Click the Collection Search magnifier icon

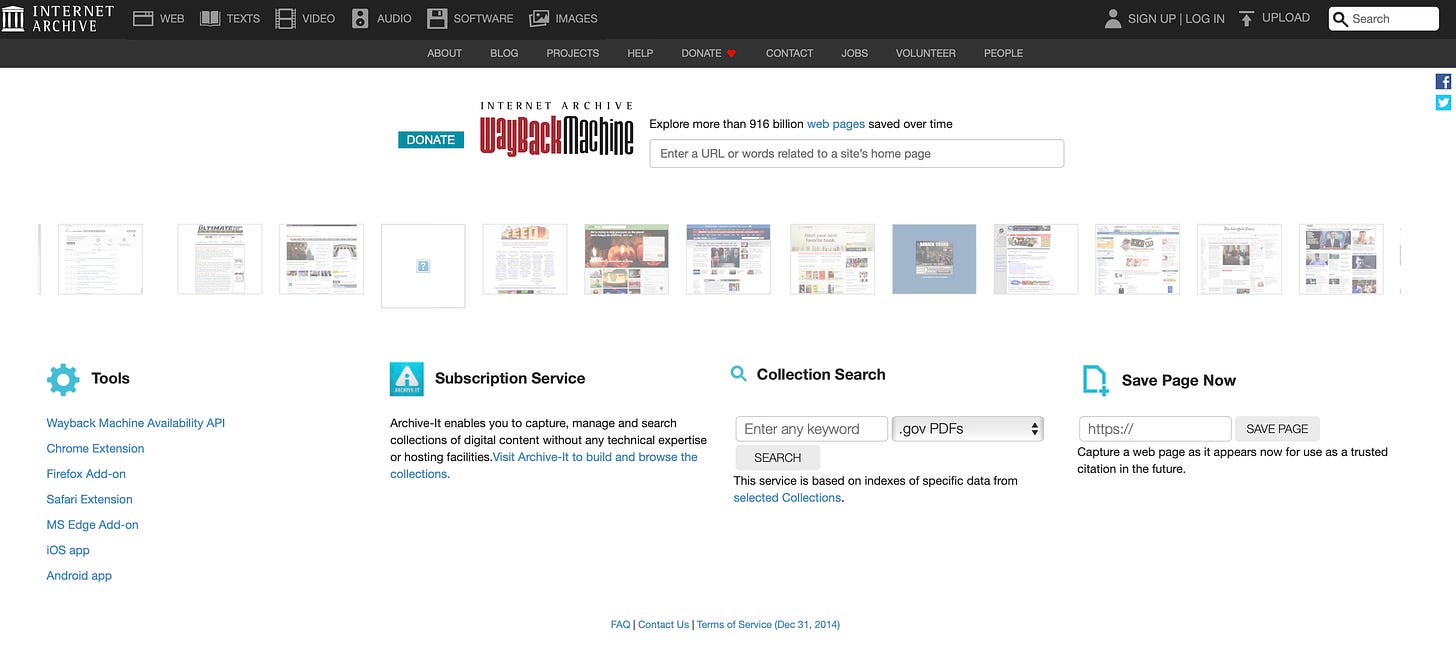pos(739,374)
